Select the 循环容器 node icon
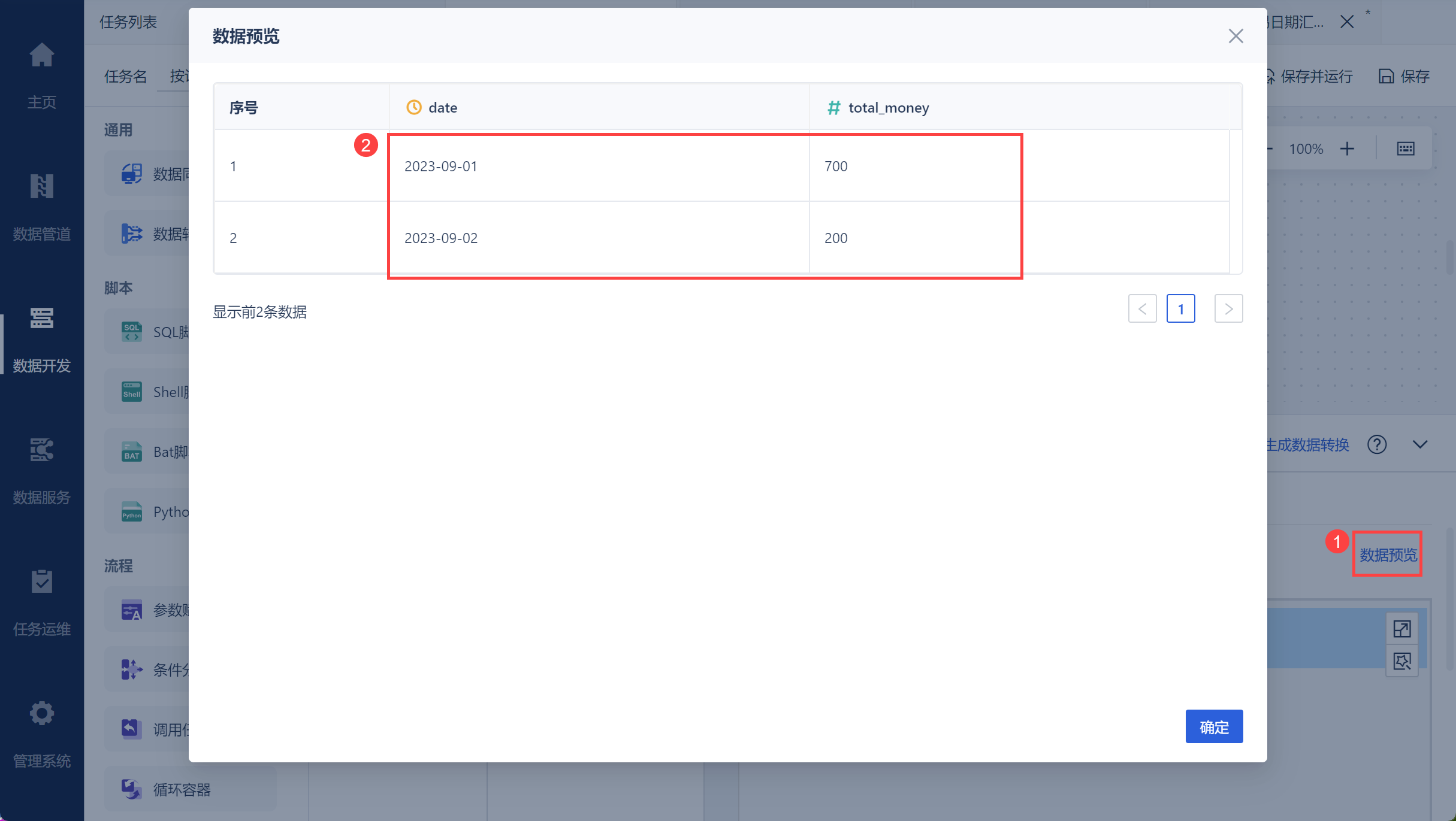 131,789
